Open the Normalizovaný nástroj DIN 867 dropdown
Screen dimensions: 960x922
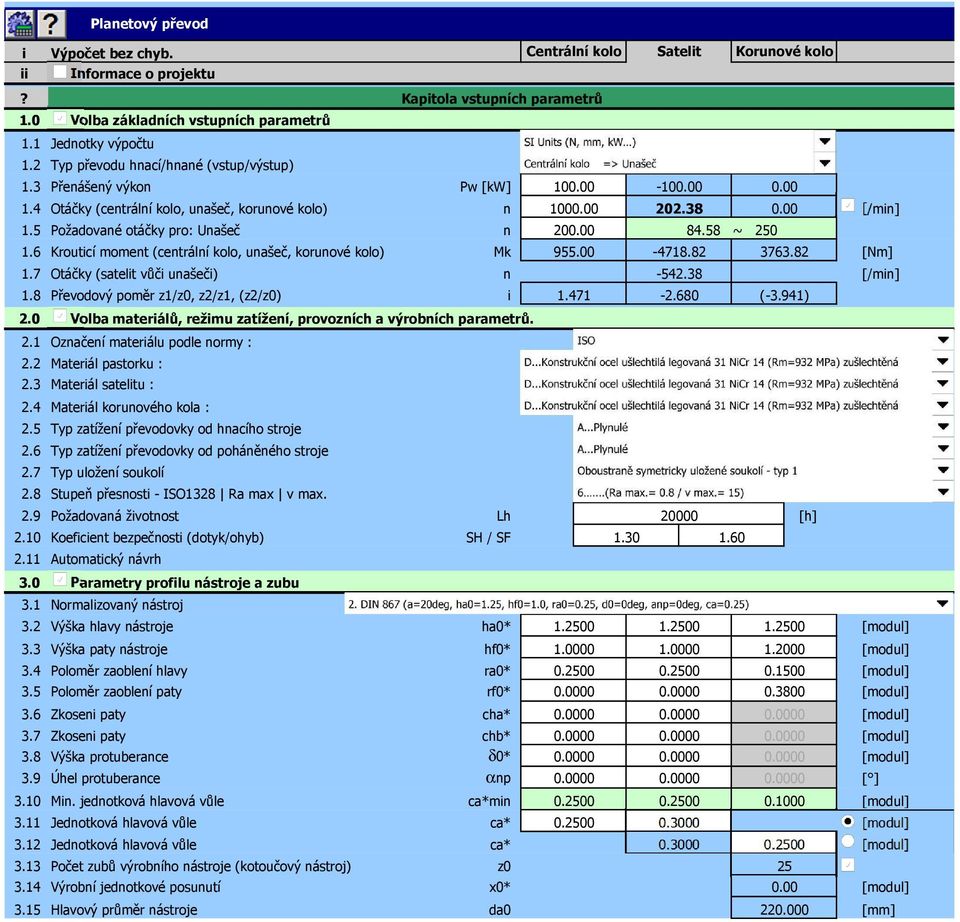943,604
